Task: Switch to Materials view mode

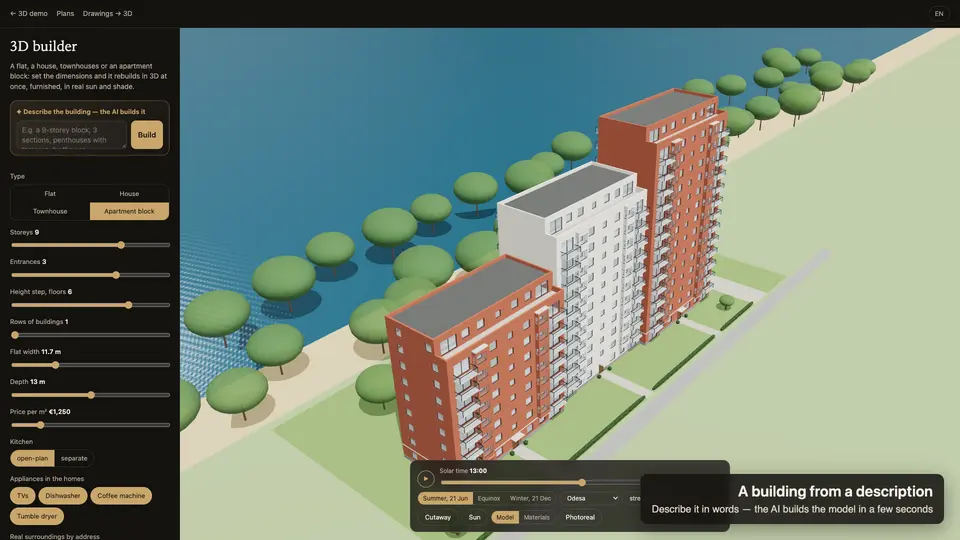Action: click(x=537, y=517)
